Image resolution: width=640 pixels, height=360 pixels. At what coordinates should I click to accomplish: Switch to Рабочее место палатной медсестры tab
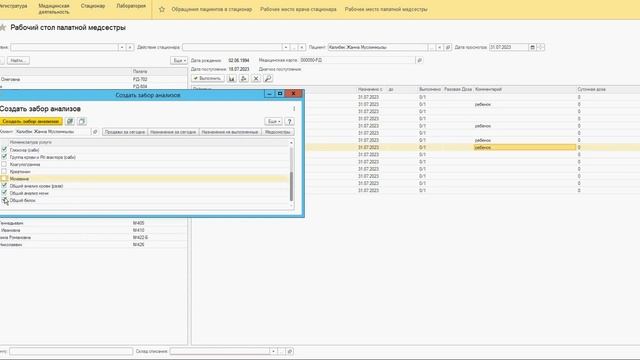(386, 9)
